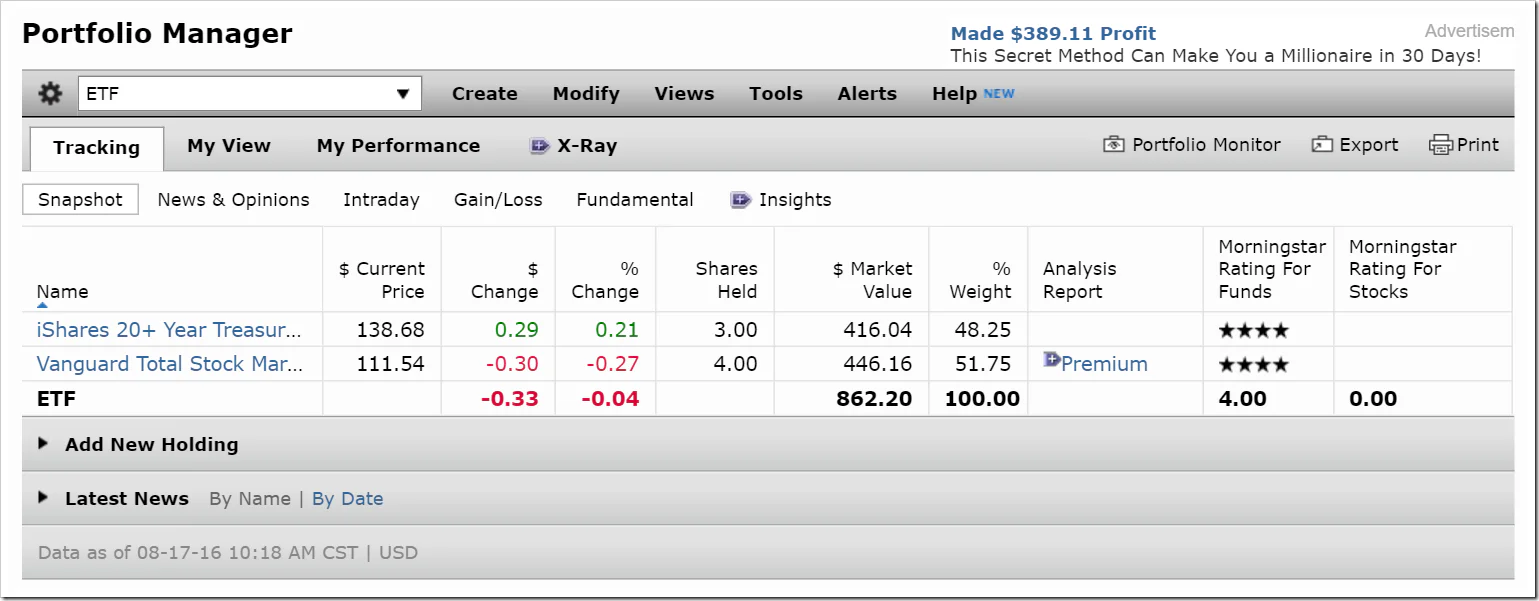The width and height of the screenshot is (1539, 601).
Task: Click the 138.68 price cell
Action: coord(391,330)
